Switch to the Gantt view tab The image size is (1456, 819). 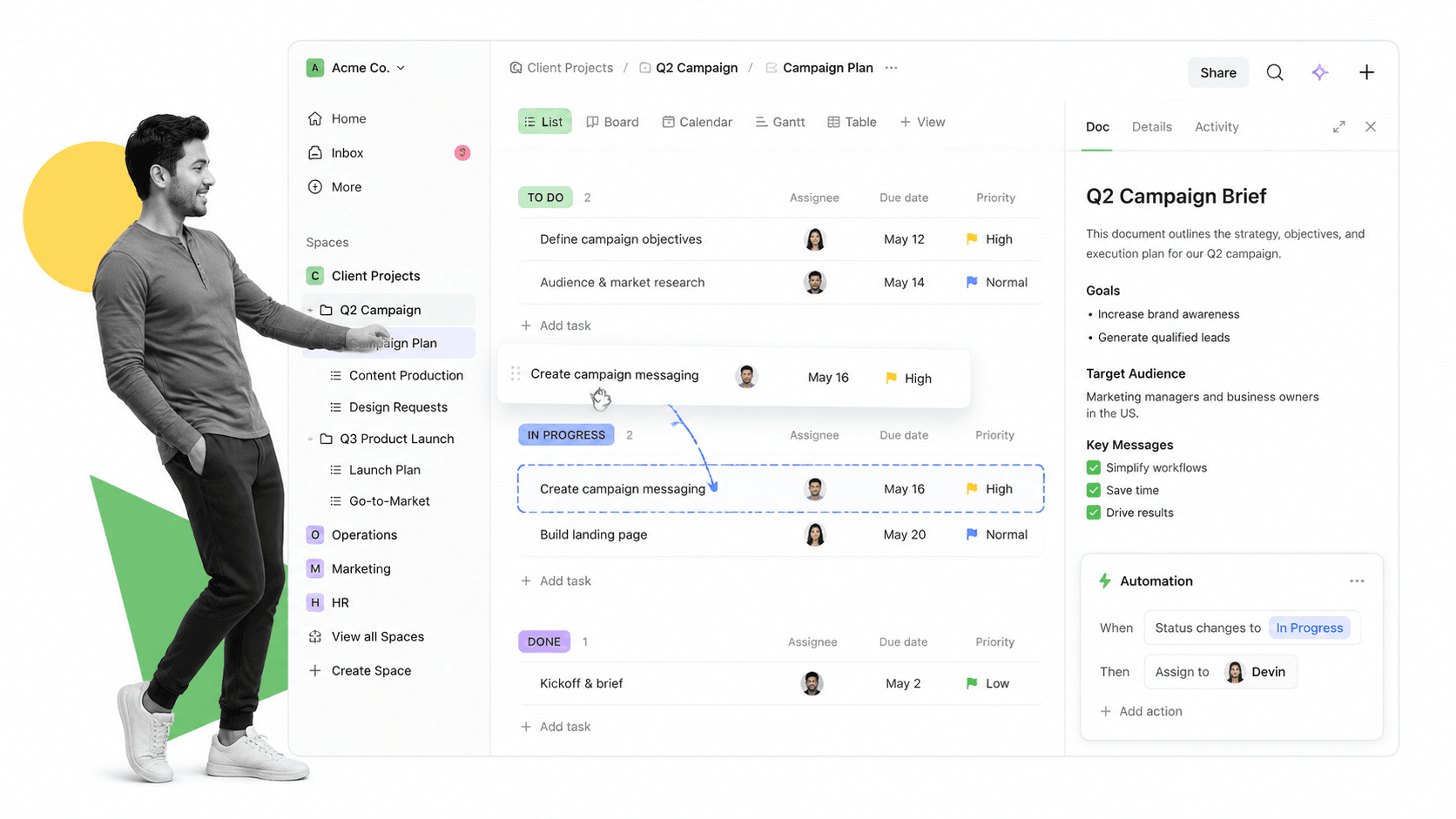tap(779, 122)
